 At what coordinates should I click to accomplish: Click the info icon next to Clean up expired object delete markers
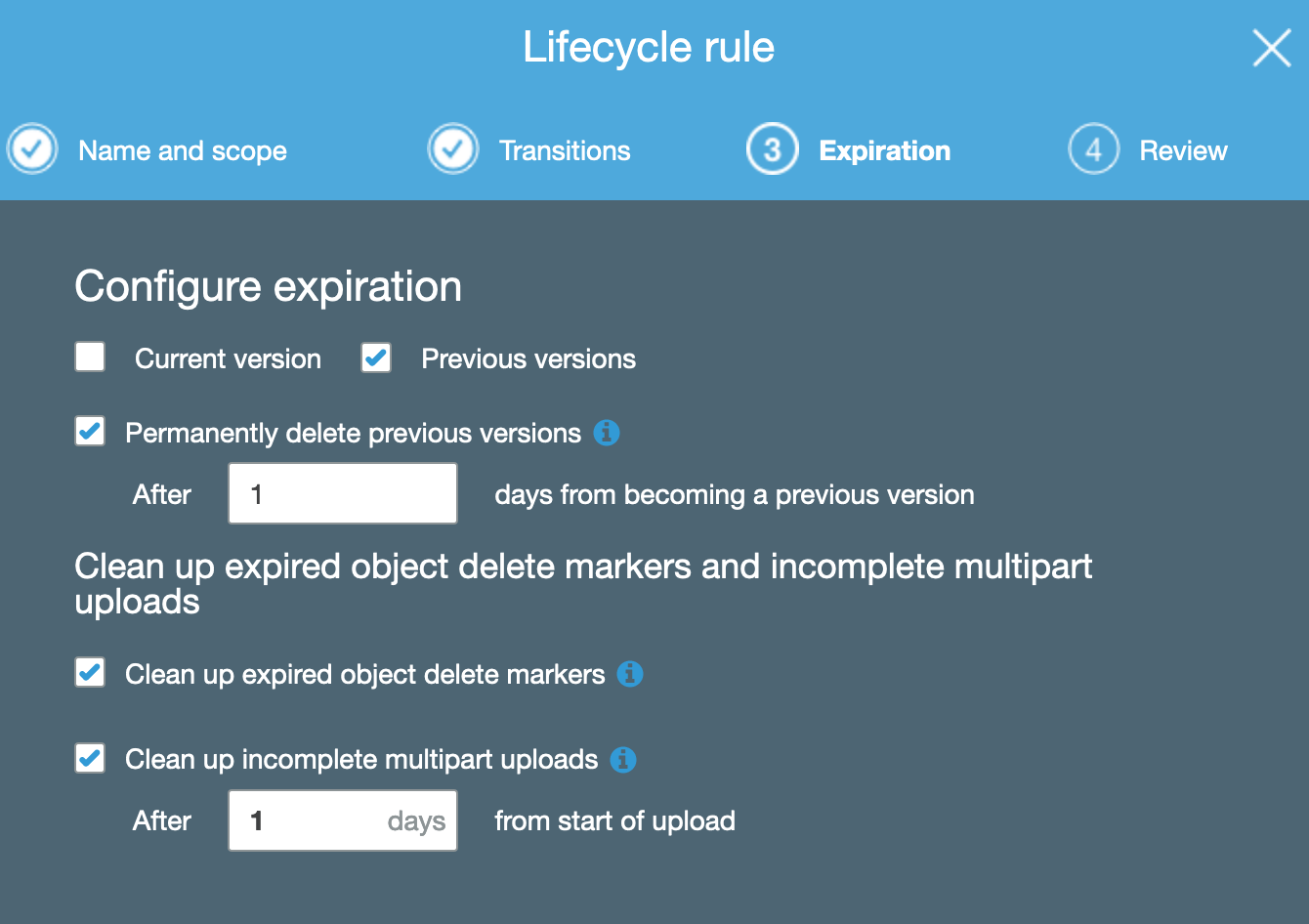pos(630,674)
